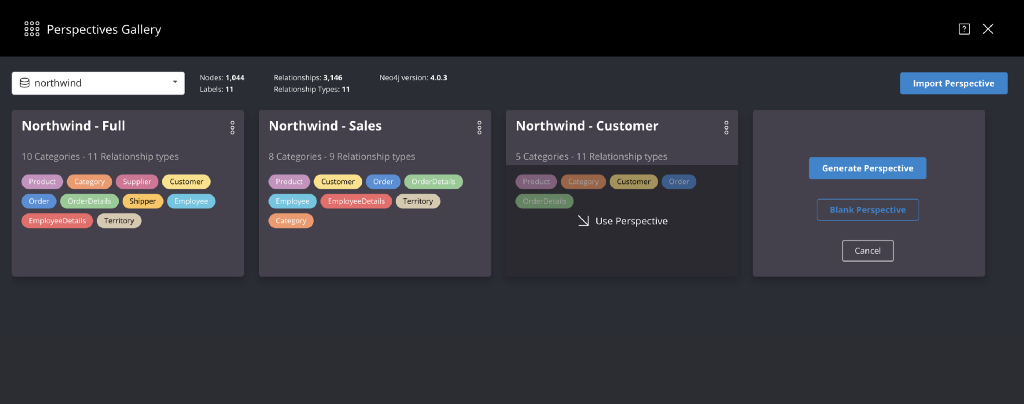Click the EmployeeDetails tag in Northwind - Sales
The image size is (1024, 404).
(357, 201)
